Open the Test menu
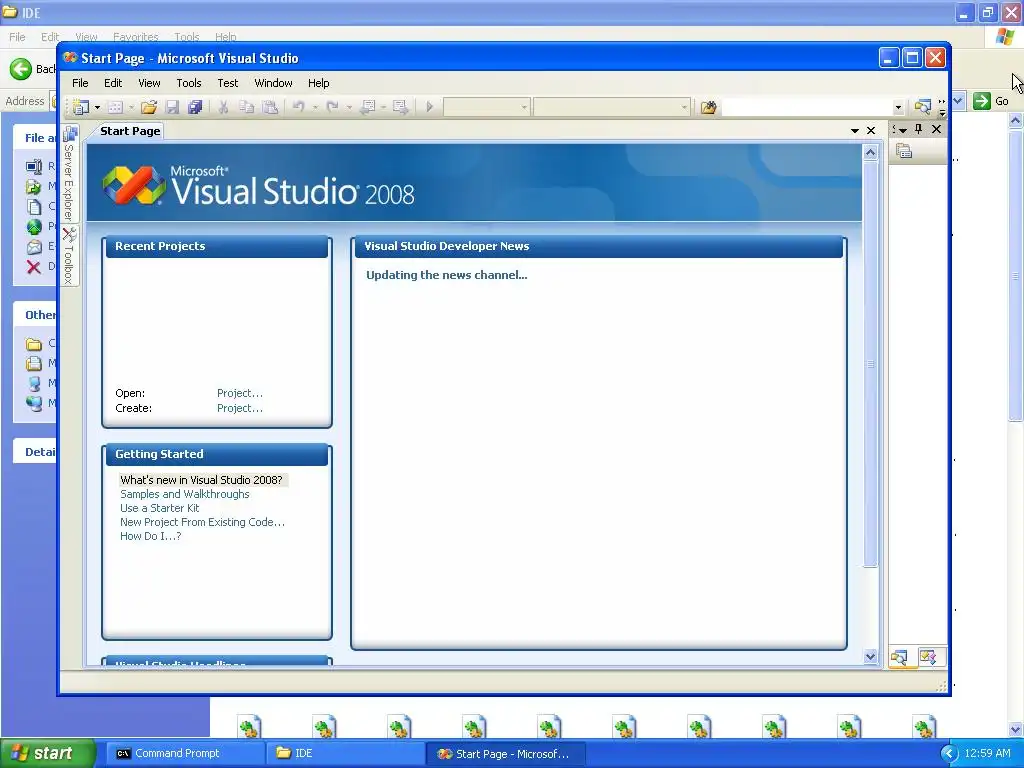The width and height of the screenshot is (1024, 768). coord(228,83)
